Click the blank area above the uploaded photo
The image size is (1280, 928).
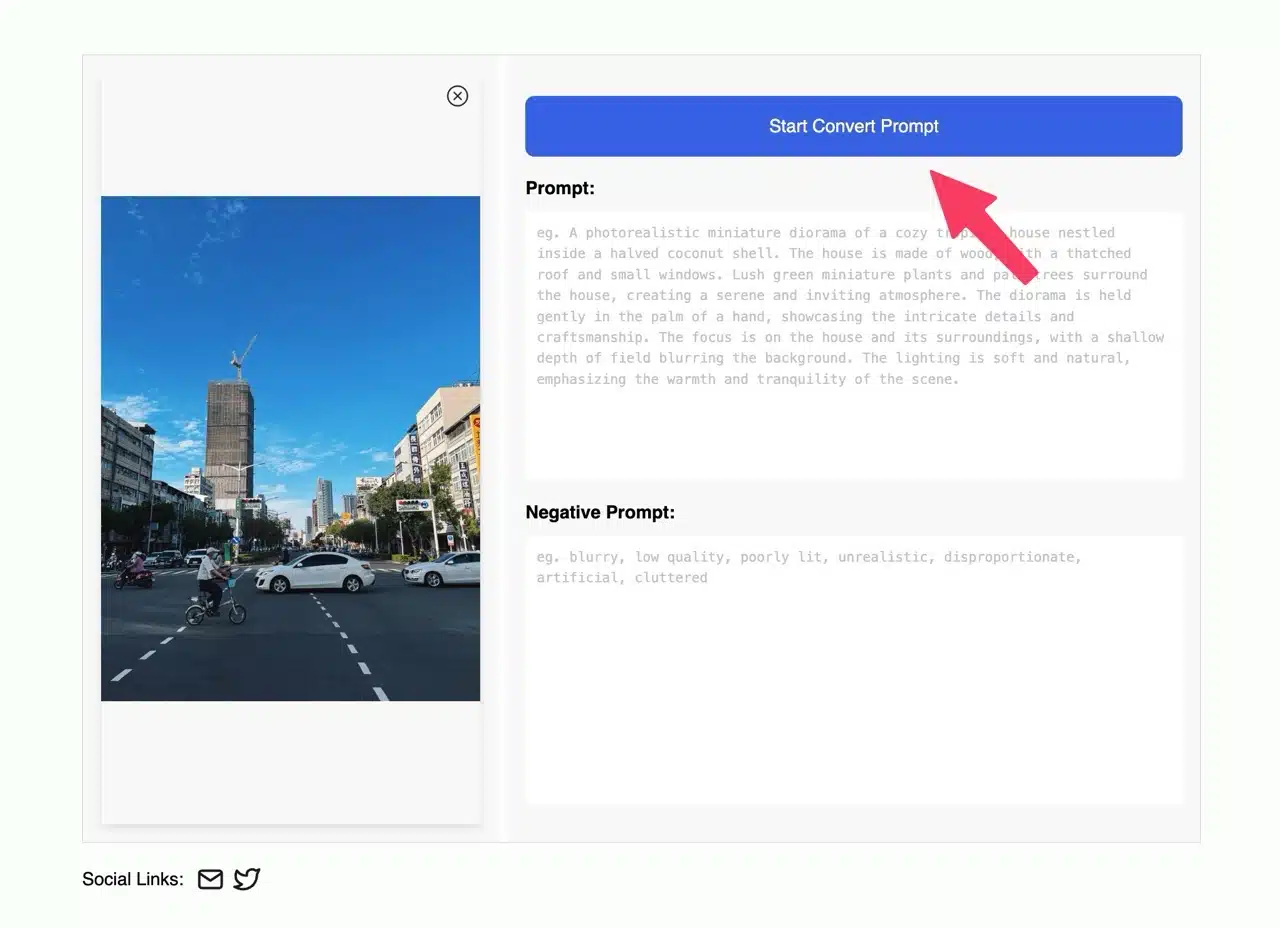pos(290,140)
